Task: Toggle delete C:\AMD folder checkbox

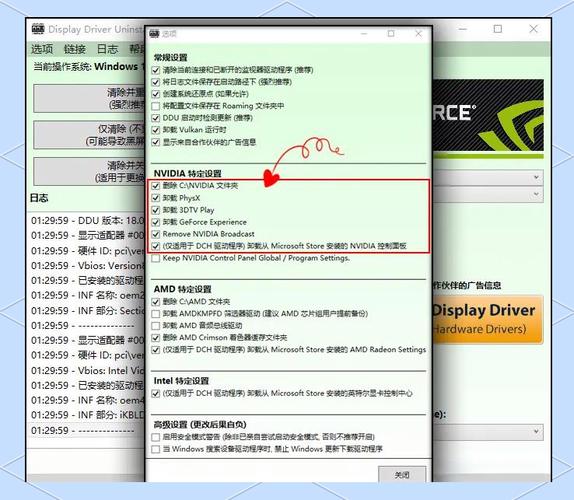Action: [x=156, y=302]
